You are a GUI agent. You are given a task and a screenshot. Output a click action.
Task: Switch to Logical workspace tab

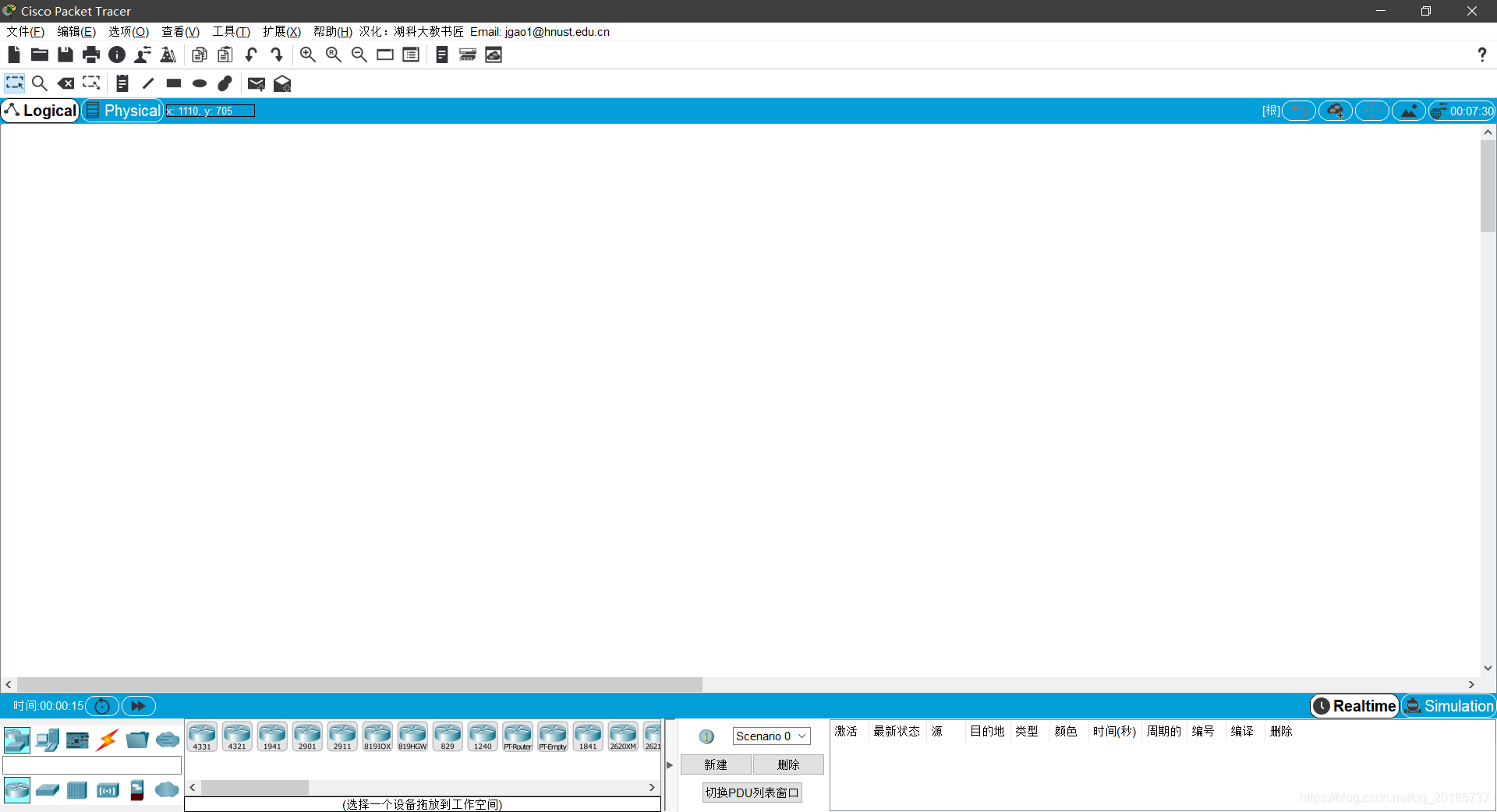point(41,111)
